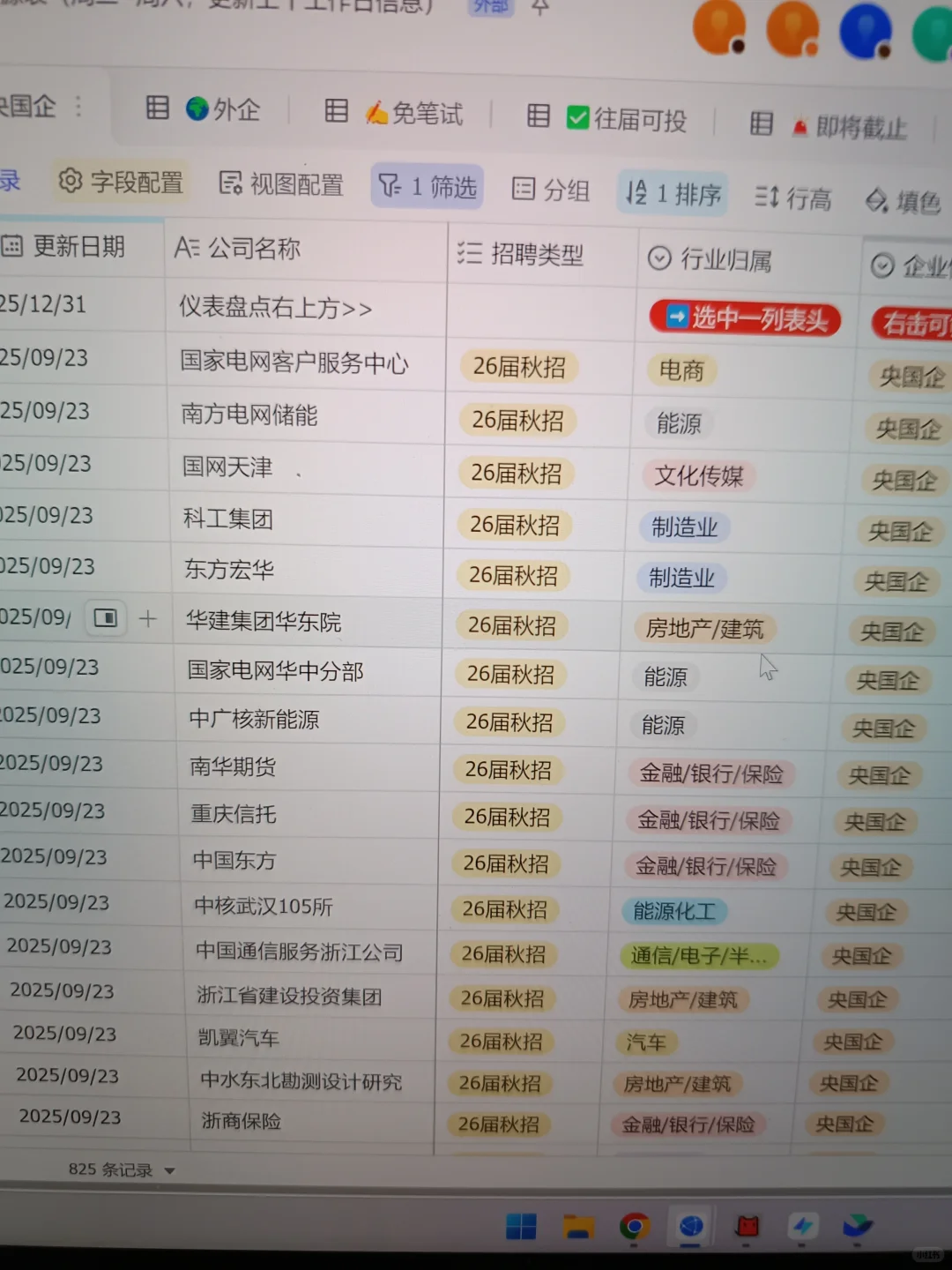Open File Explorer from the taskbar
952x1270 pixels.
point(579,1227)
